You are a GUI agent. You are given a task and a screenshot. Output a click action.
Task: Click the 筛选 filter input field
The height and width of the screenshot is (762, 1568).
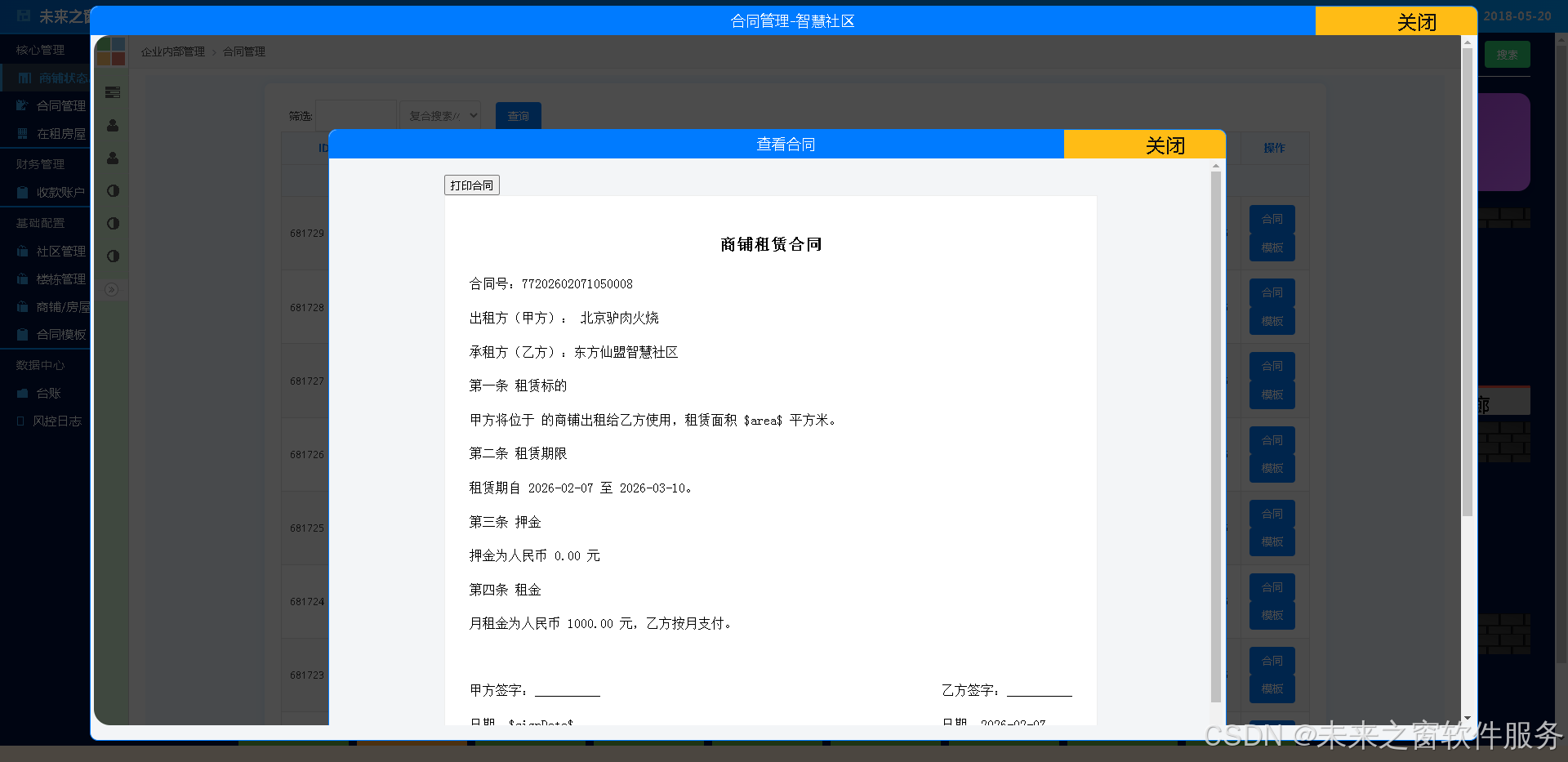click(356, 116)
